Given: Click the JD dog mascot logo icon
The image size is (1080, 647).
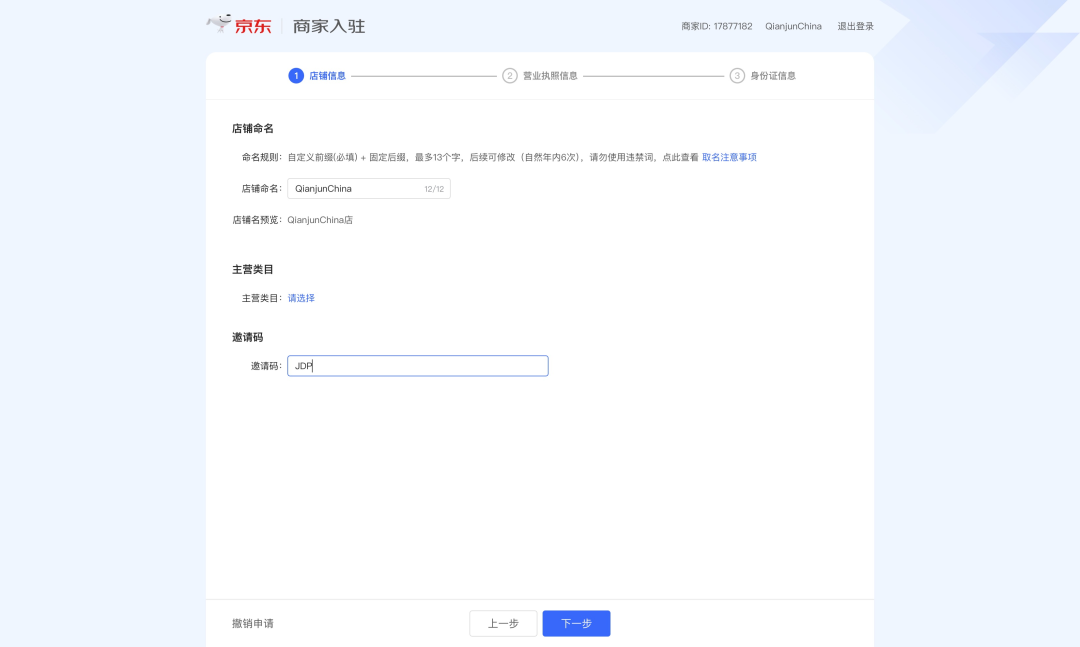Looking at the screenshot, I should point(219,23).
